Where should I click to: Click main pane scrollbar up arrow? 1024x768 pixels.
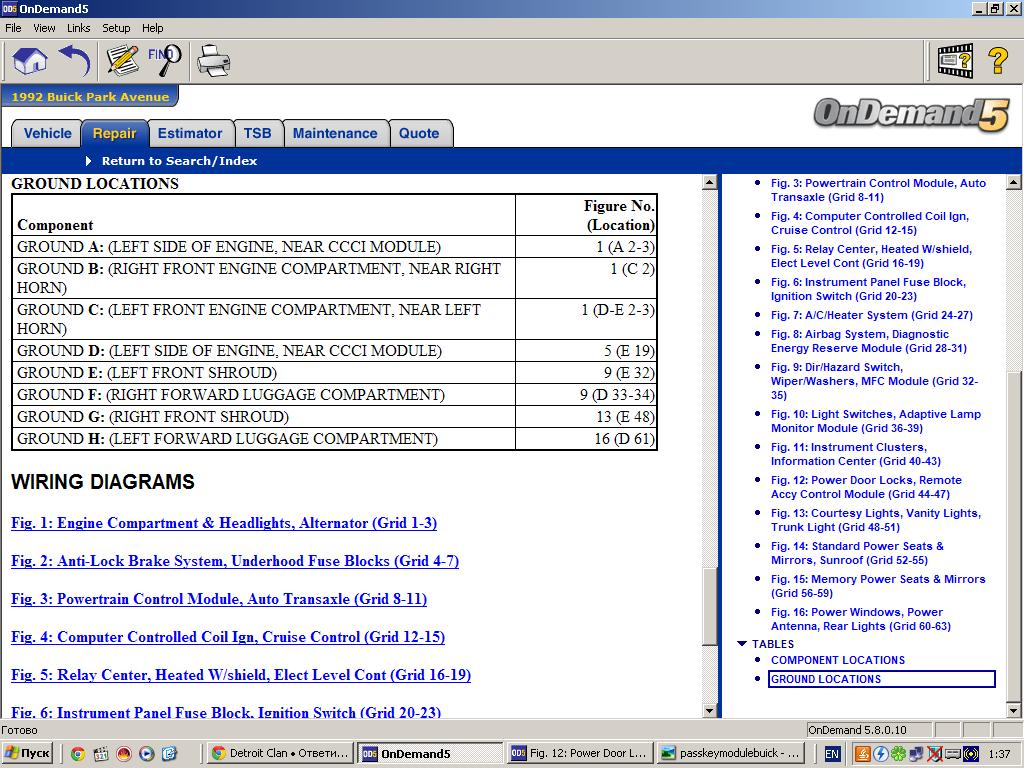710,183
